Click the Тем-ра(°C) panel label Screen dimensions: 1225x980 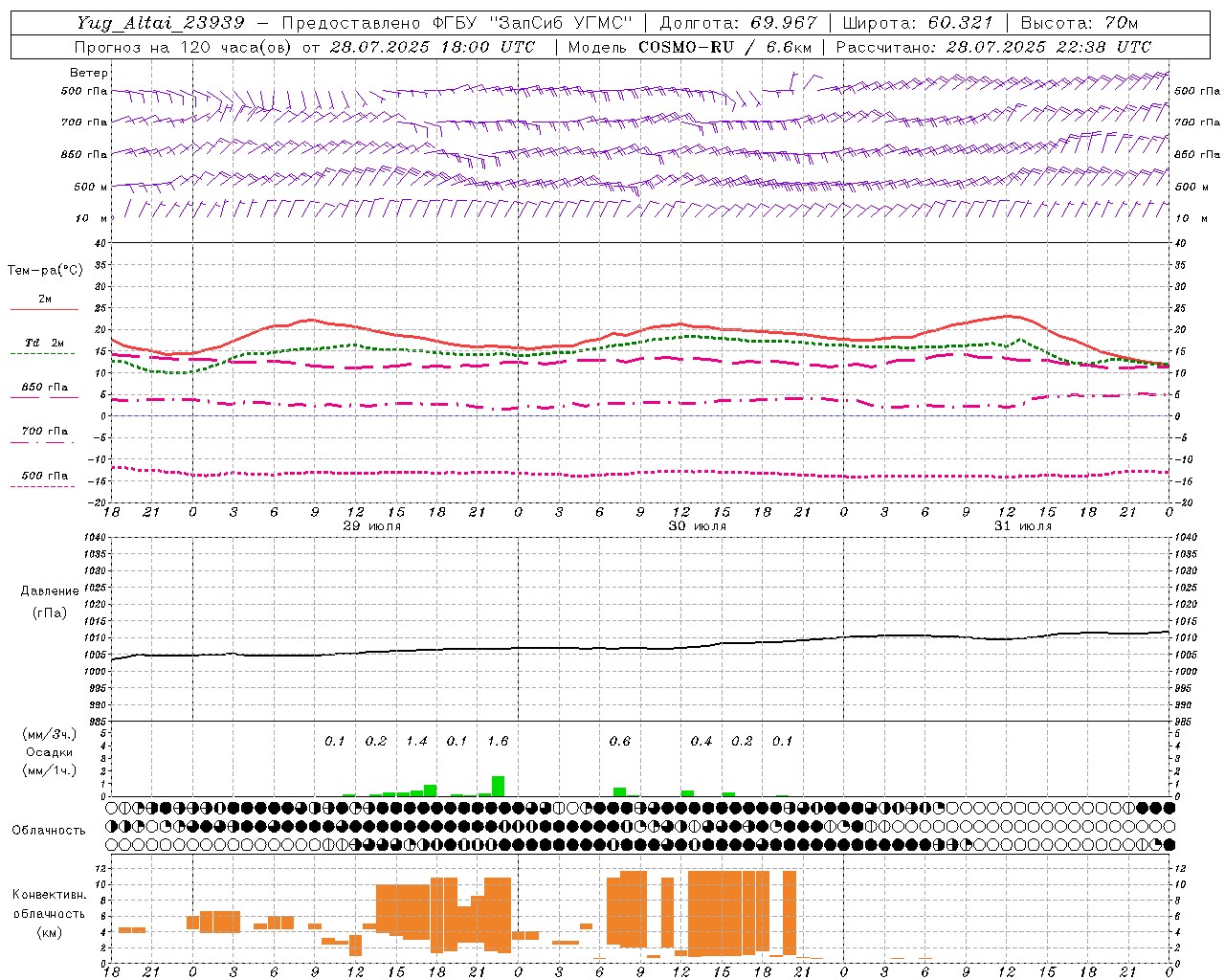coord(45,271)
